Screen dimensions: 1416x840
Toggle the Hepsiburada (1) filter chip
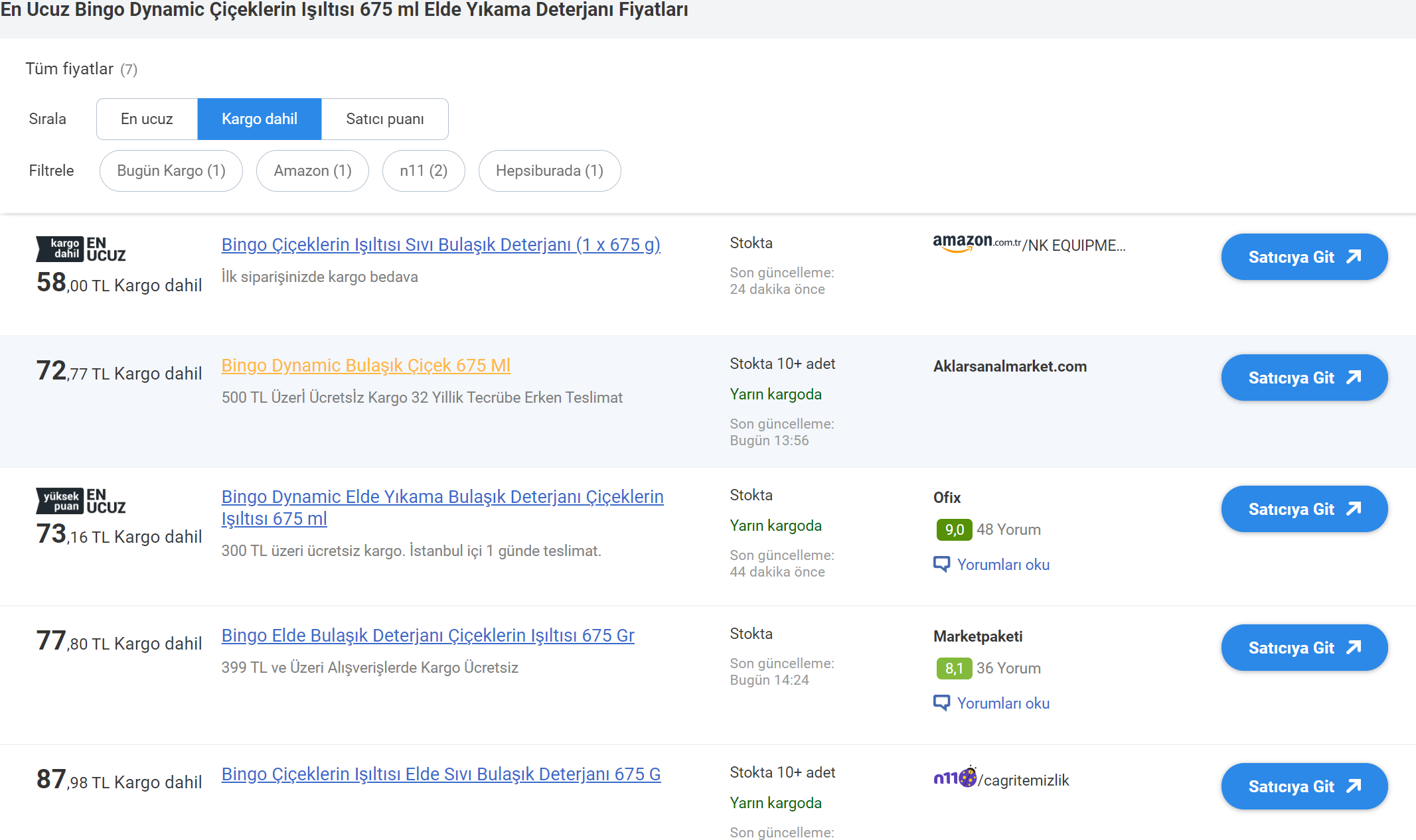point(550,171)
